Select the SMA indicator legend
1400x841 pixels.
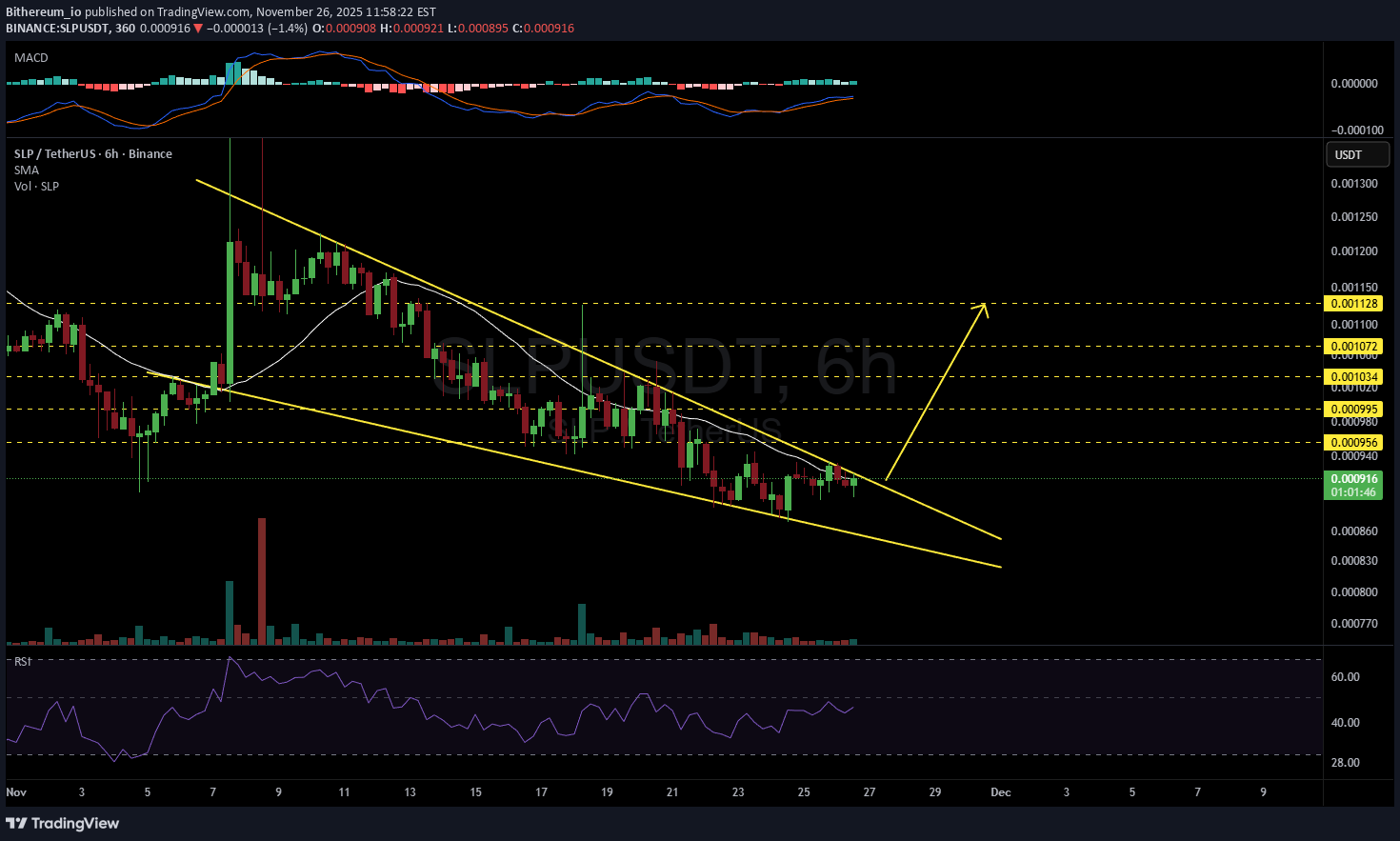tap(27, 170)
